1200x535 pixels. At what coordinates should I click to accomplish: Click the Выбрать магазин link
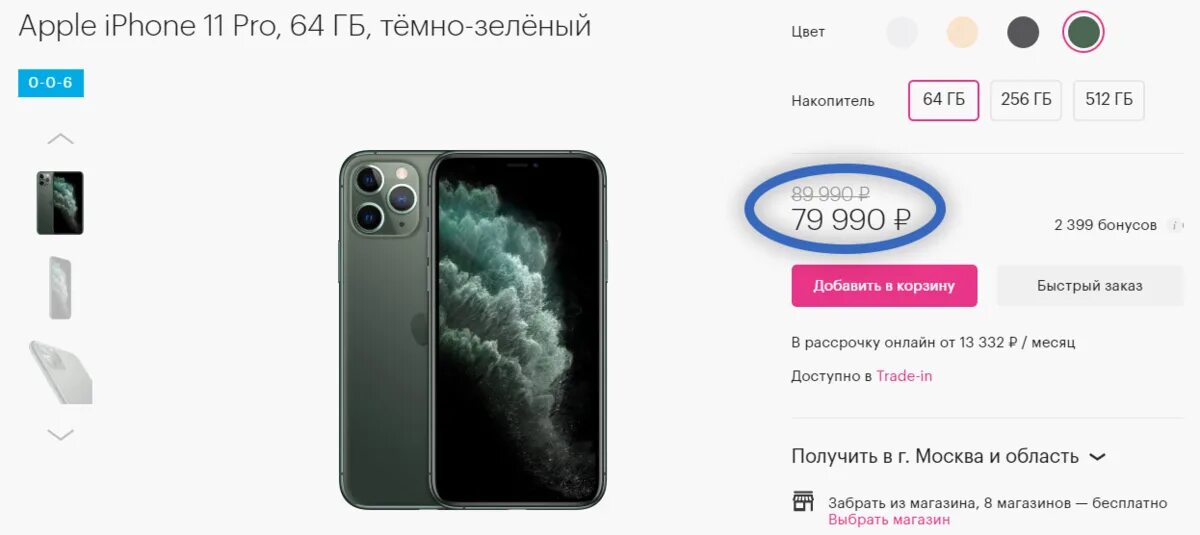889,520
